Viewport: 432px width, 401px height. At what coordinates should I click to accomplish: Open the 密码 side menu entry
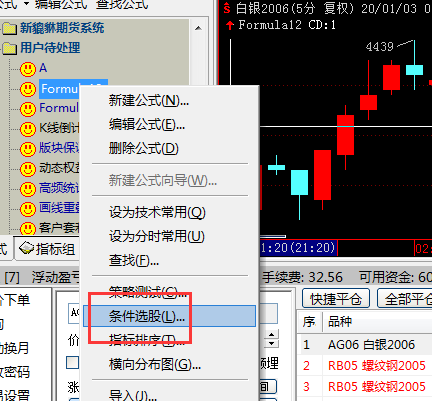15,372
